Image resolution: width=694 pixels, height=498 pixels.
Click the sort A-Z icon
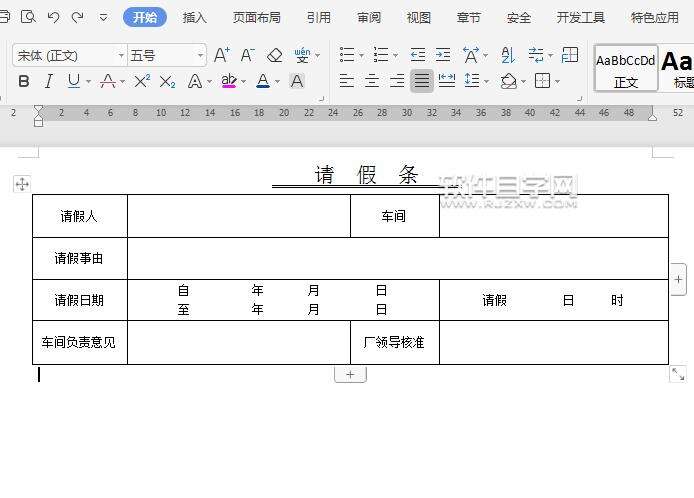pos(508,55)
